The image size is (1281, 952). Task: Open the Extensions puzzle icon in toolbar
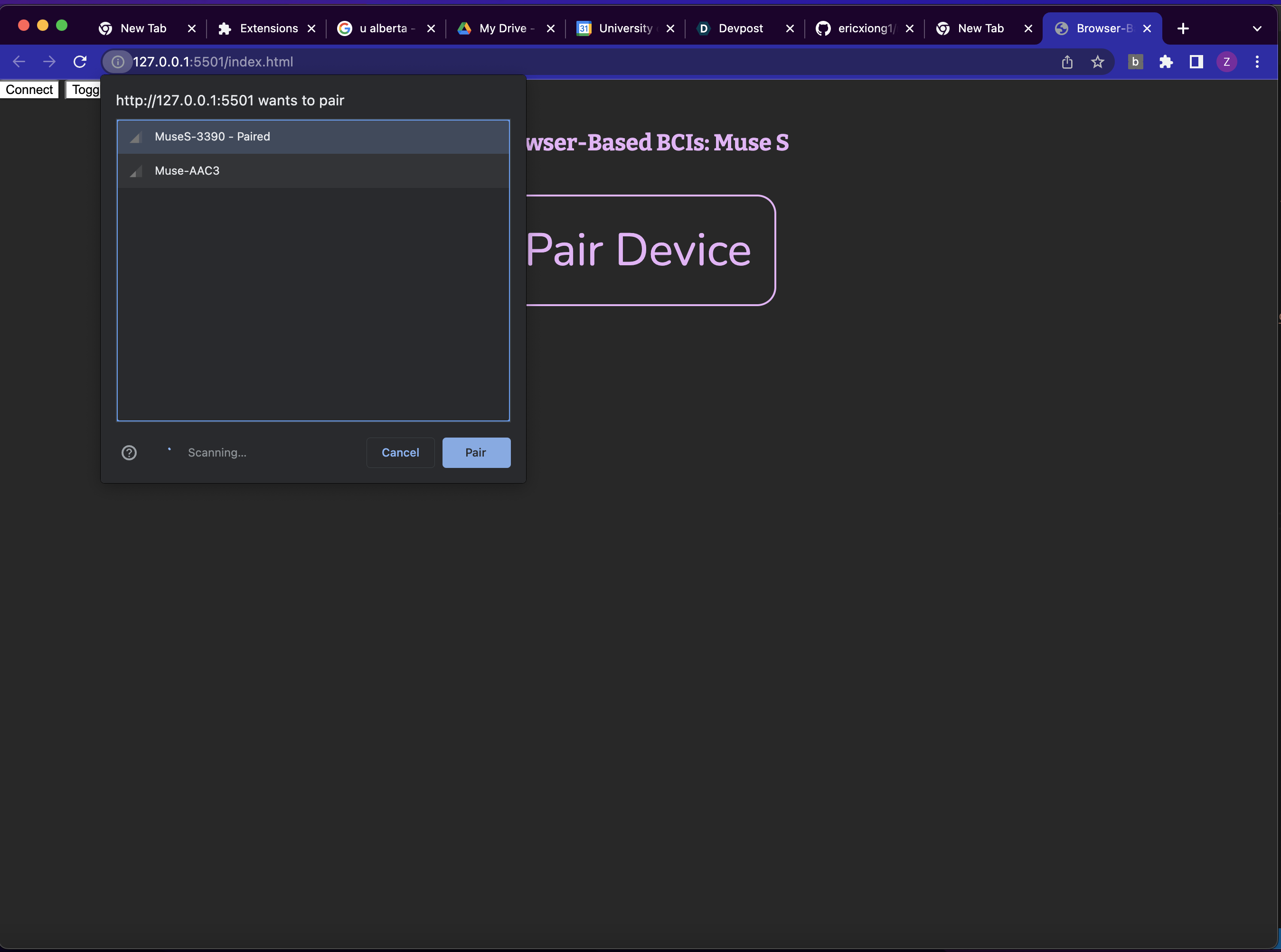[x=1166, y=62]
